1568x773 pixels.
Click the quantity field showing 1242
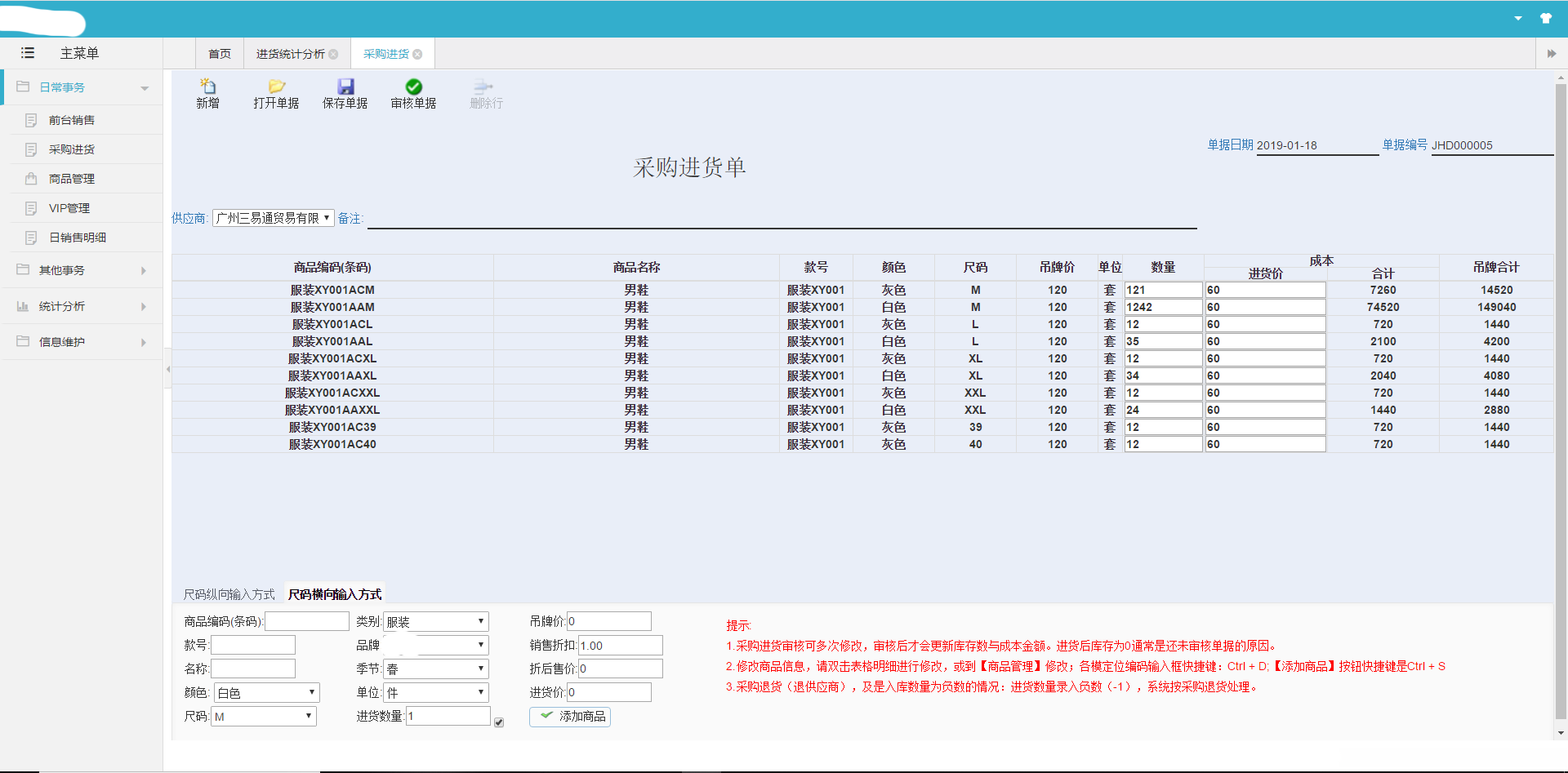(1163, 307)
